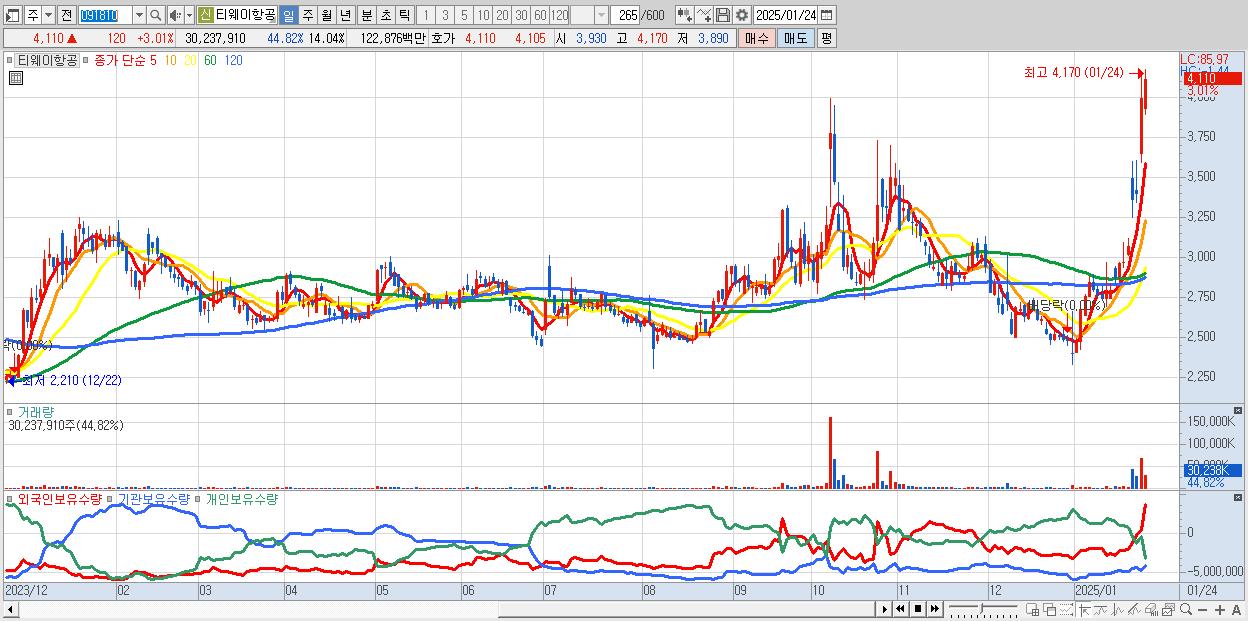Select the 일 daily chart period

[x=288, y=15]
